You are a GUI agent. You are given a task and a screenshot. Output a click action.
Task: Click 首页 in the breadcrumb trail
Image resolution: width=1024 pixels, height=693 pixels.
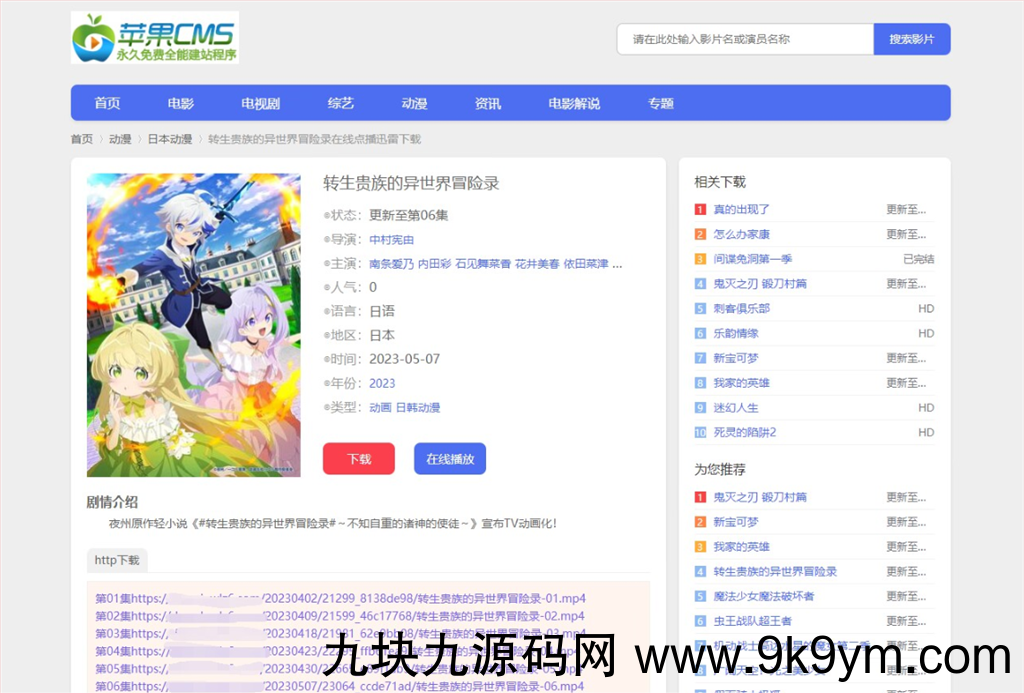click(82, 139)
